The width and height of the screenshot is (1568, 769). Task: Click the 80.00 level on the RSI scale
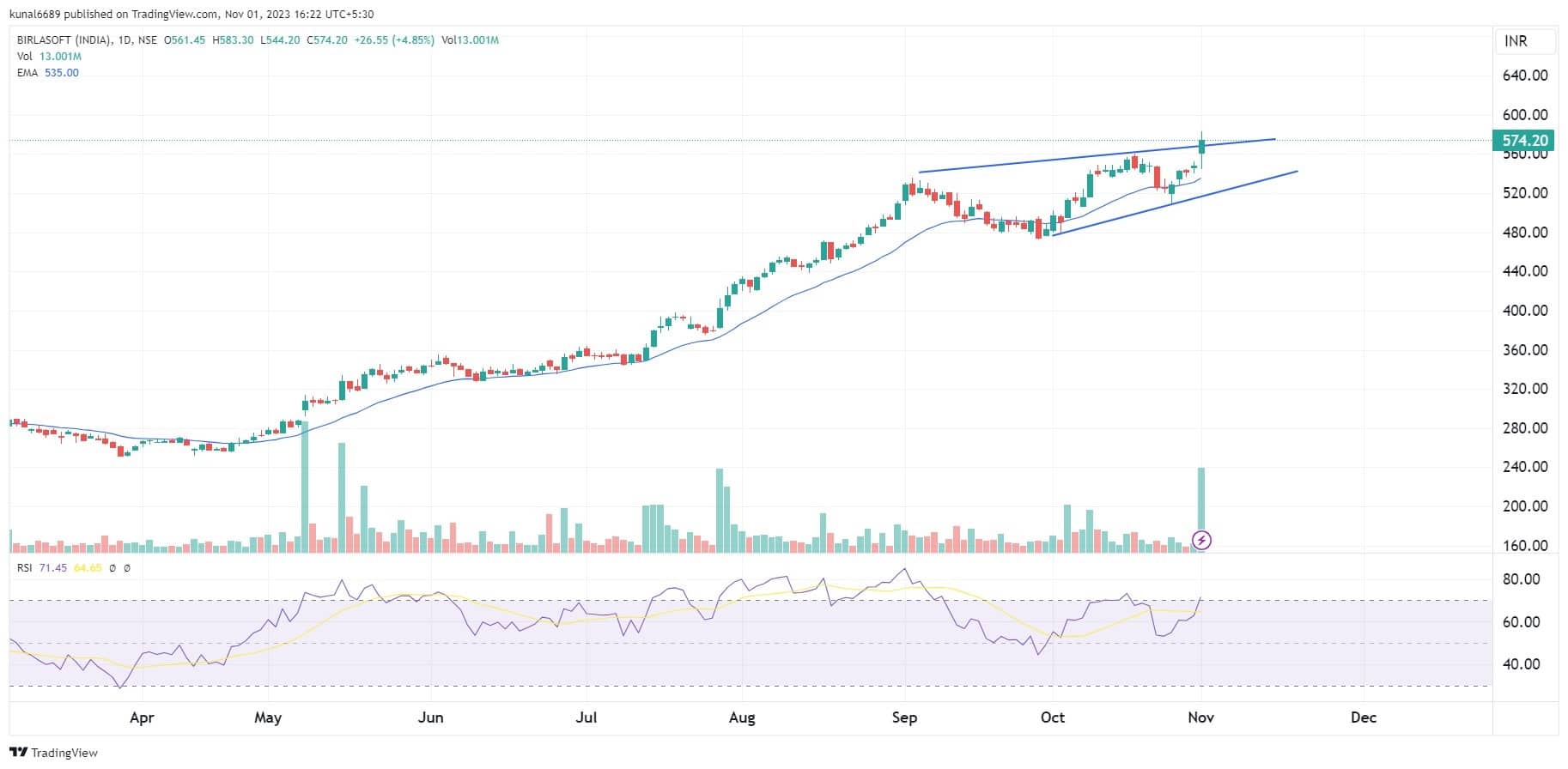click(1521, 579)
